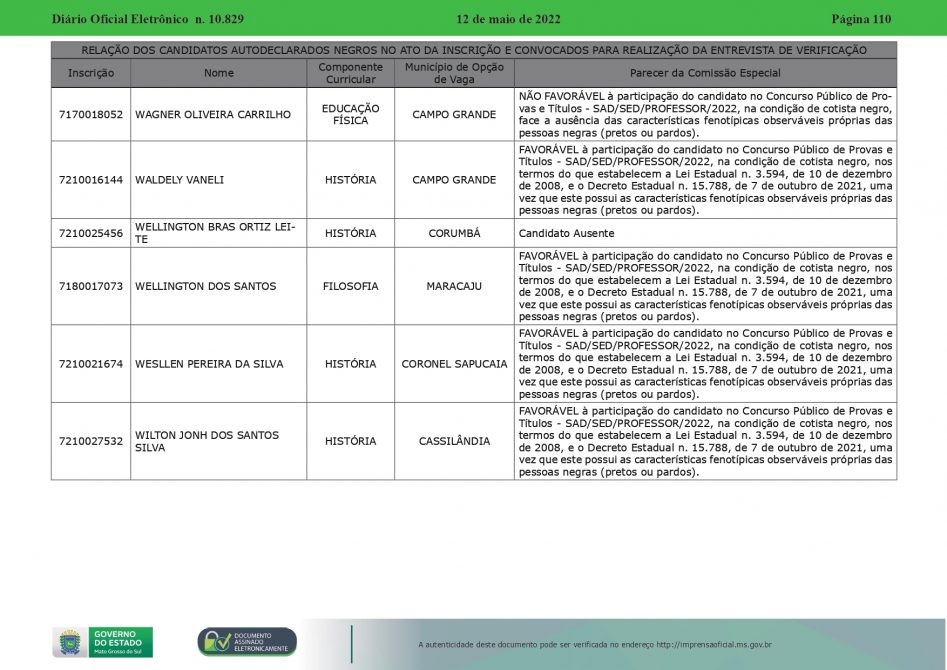Click inscription number 7170018052
The height and width of the screenshot is (670, 947).
pos(91,115)
